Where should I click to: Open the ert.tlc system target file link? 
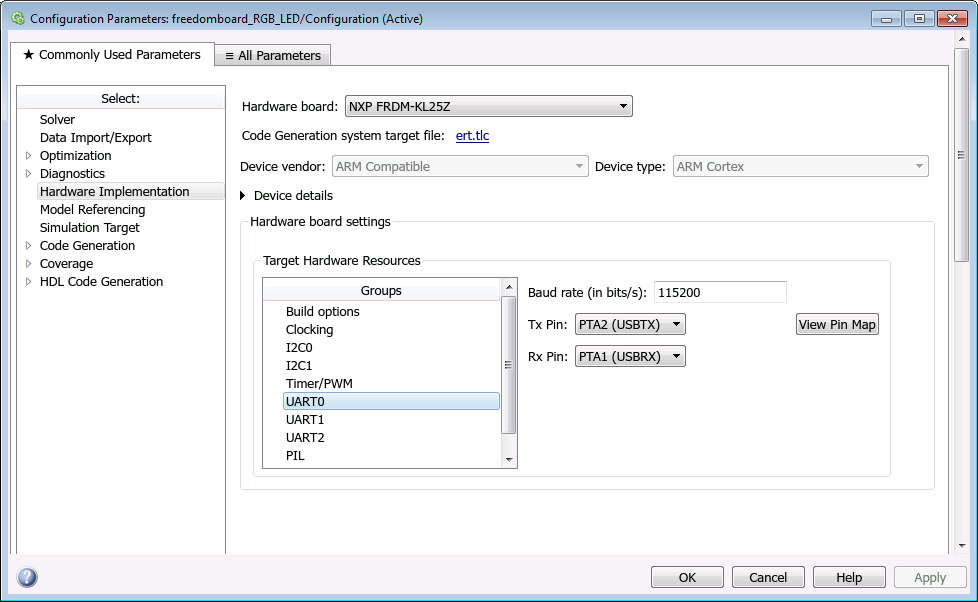click(x=472, y=136)
